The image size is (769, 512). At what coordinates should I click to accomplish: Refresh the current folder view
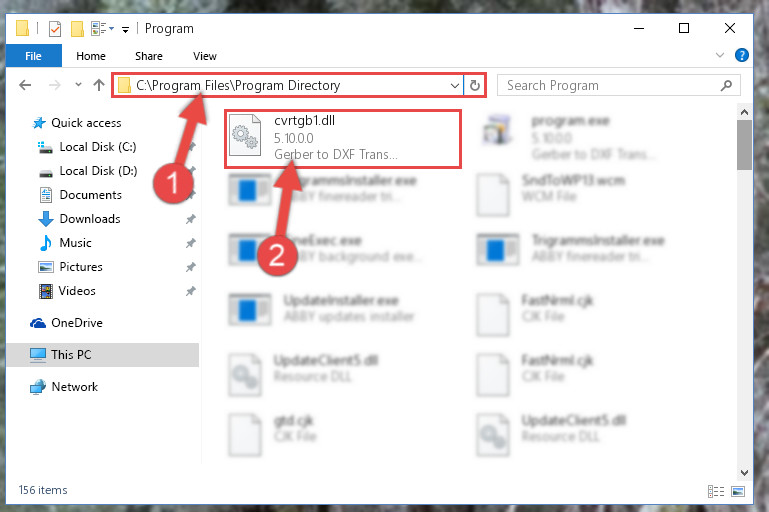pyautogui.click(x=474, y=85)
